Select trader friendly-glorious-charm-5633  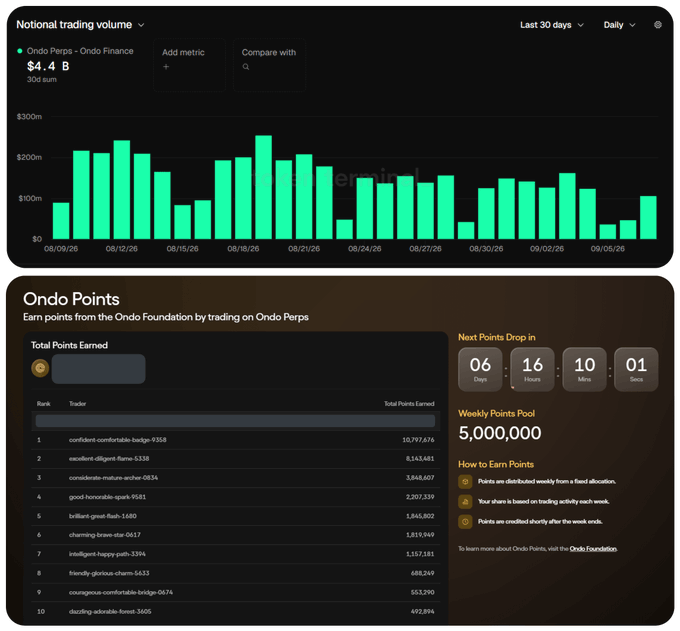(x=109, y=573)
